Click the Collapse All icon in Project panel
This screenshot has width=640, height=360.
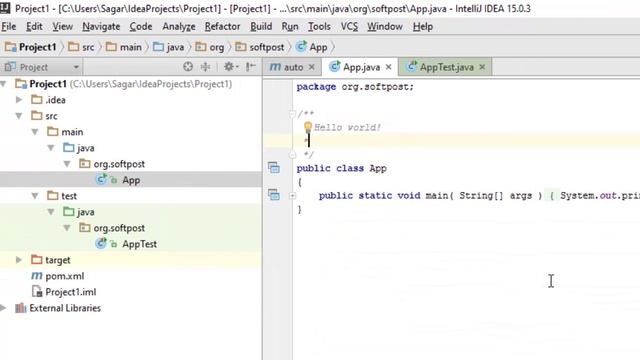[205, 67]
